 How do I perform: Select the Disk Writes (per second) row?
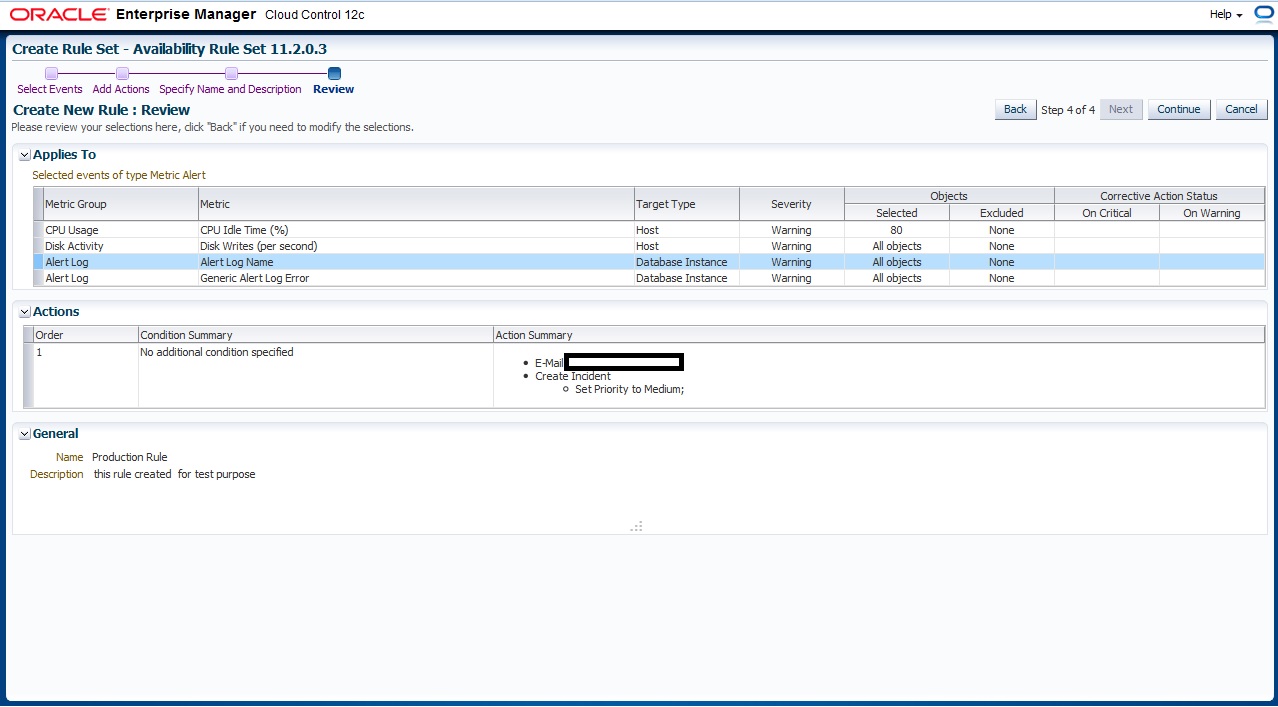[258, 246]
